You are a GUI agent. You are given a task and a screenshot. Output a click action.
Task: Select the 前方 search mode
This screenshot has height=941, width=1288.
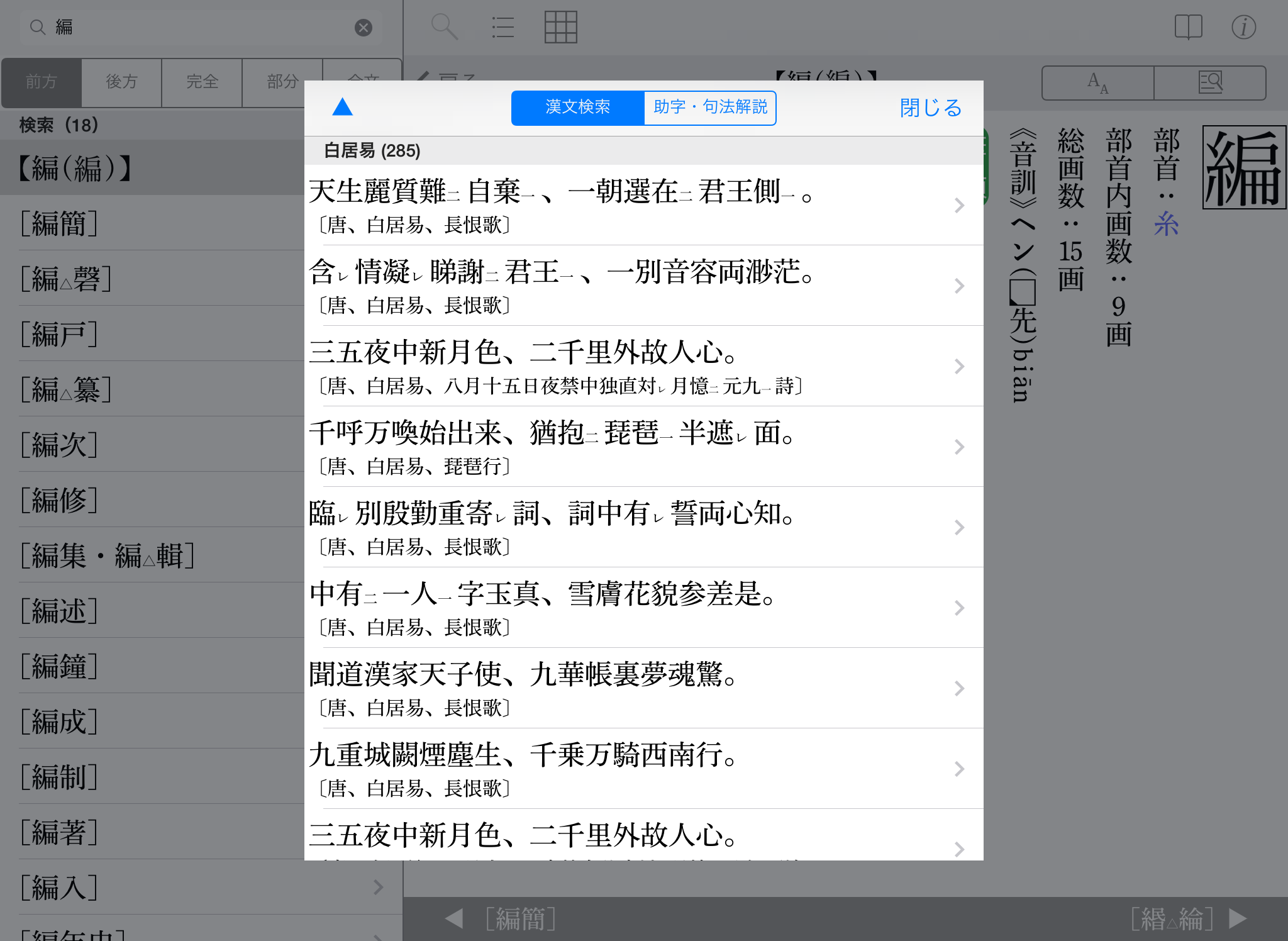pos(42,82)
